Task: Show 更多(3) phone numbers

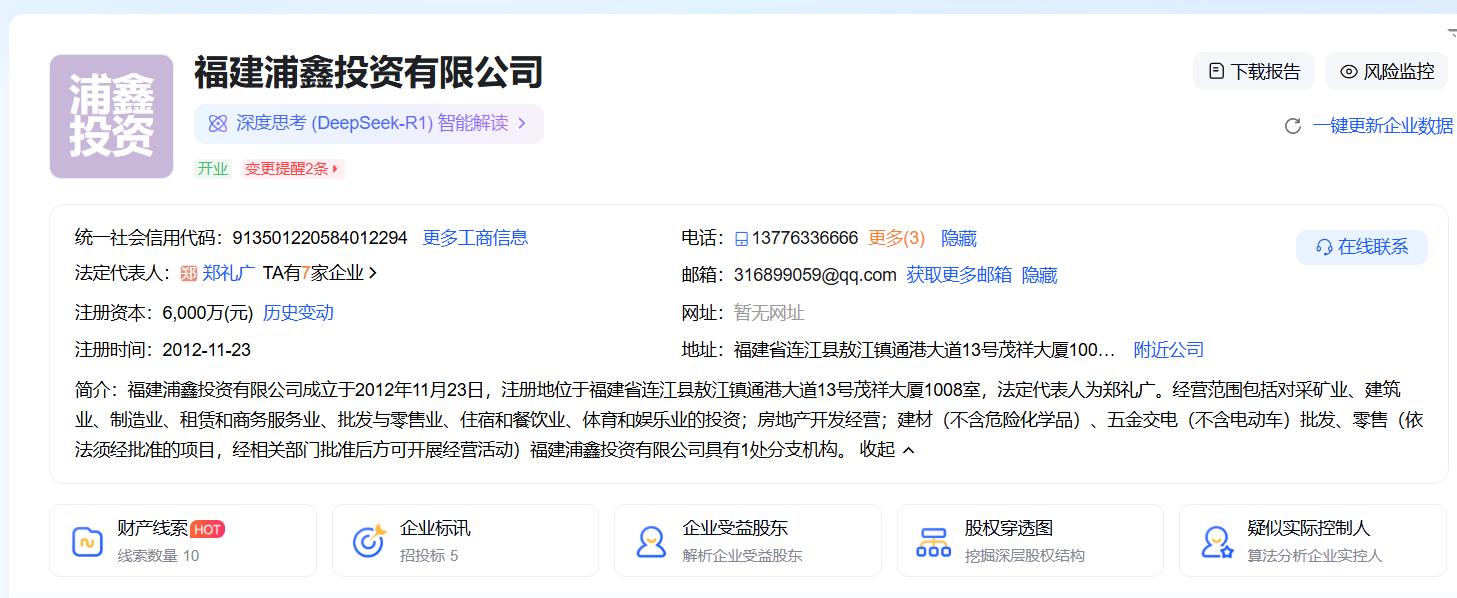Action: point(896,238)
